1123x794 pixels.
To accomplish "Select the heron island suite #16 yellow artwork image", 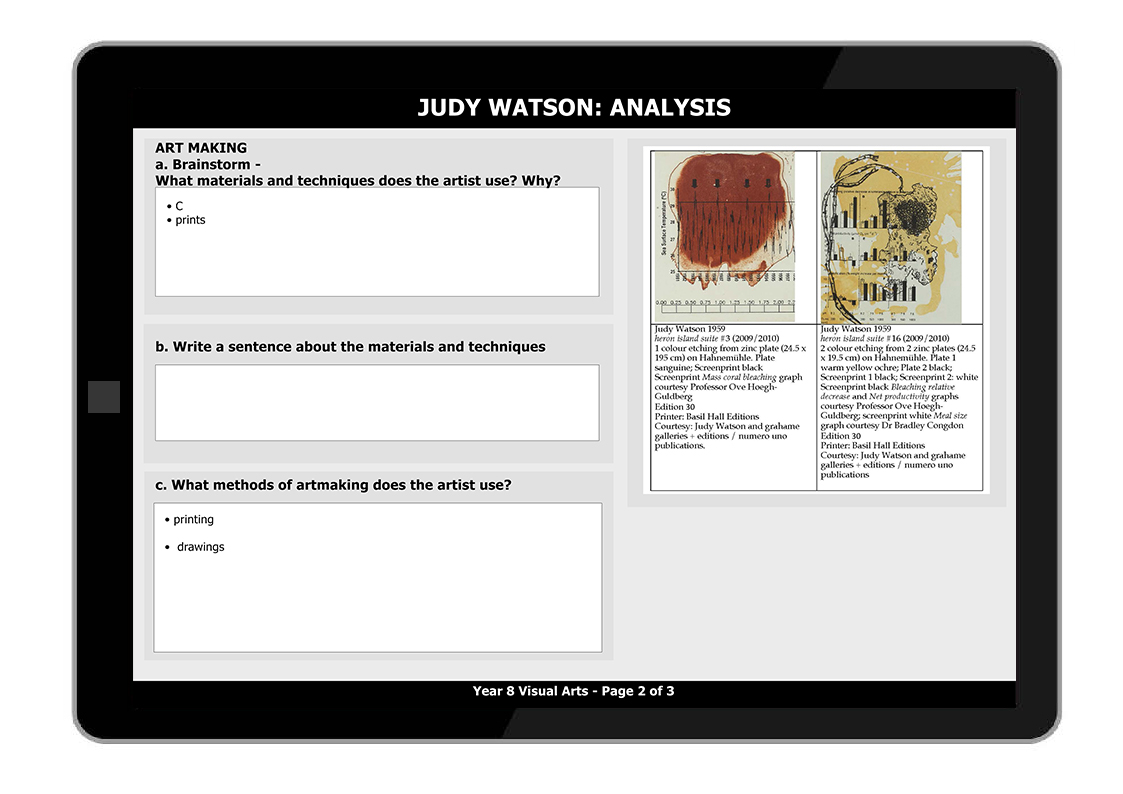I will click(x=892, y=238).
